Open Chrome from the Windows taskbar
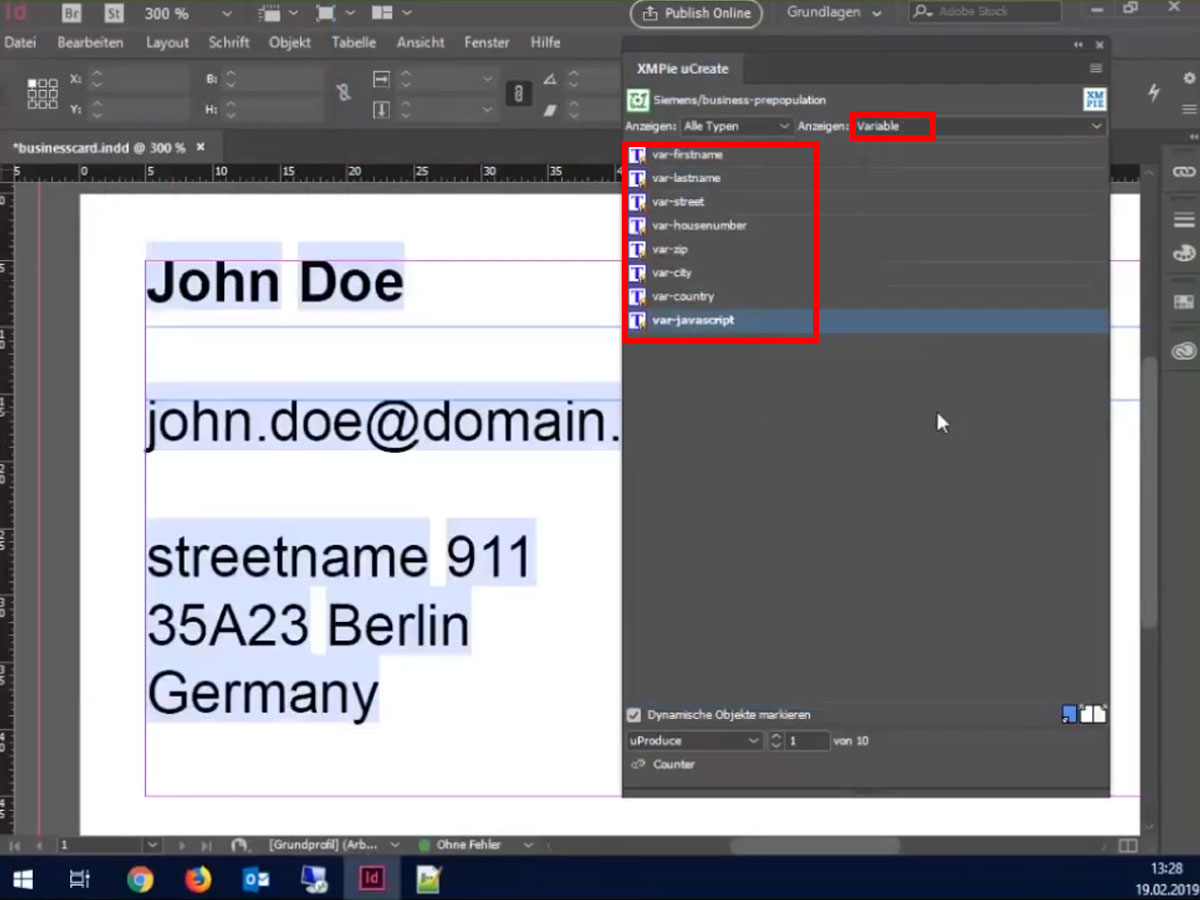The image size is (1200, 900). pyautogui.click(x=140, y=879)
